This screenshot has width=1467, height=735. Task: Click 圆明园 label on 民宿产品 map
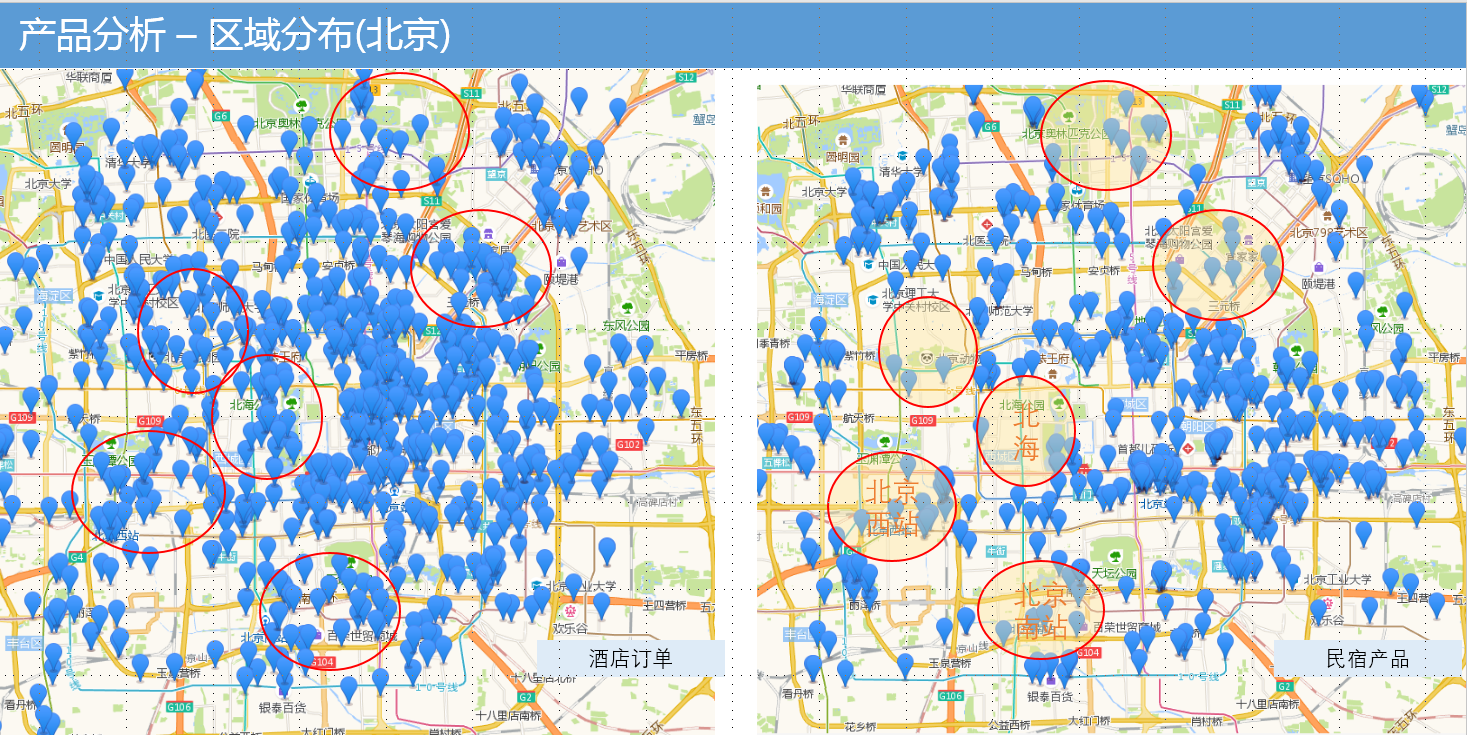[x=843, y=157]
